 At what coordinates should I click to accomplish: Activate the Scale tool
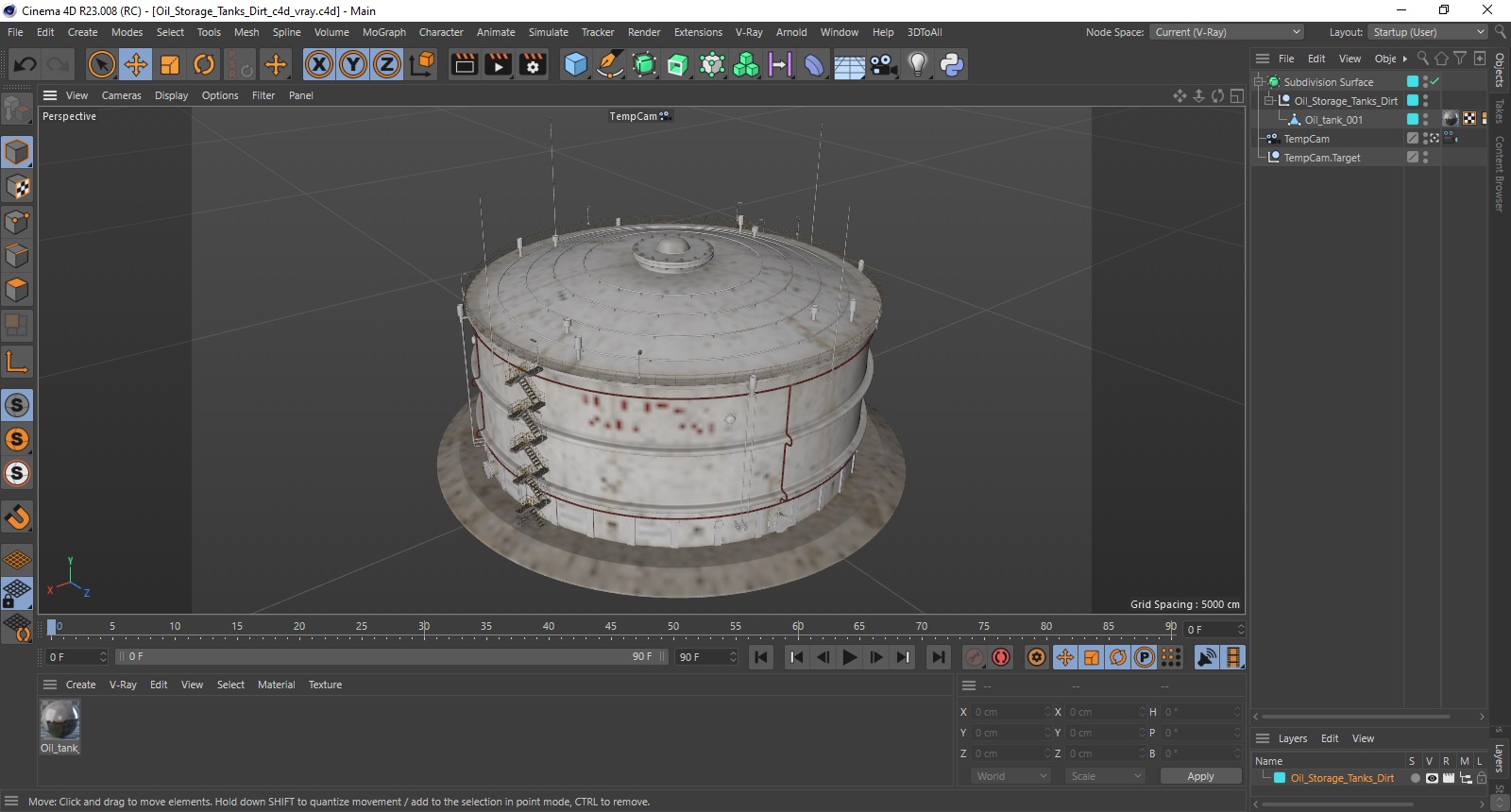[170, 64]
